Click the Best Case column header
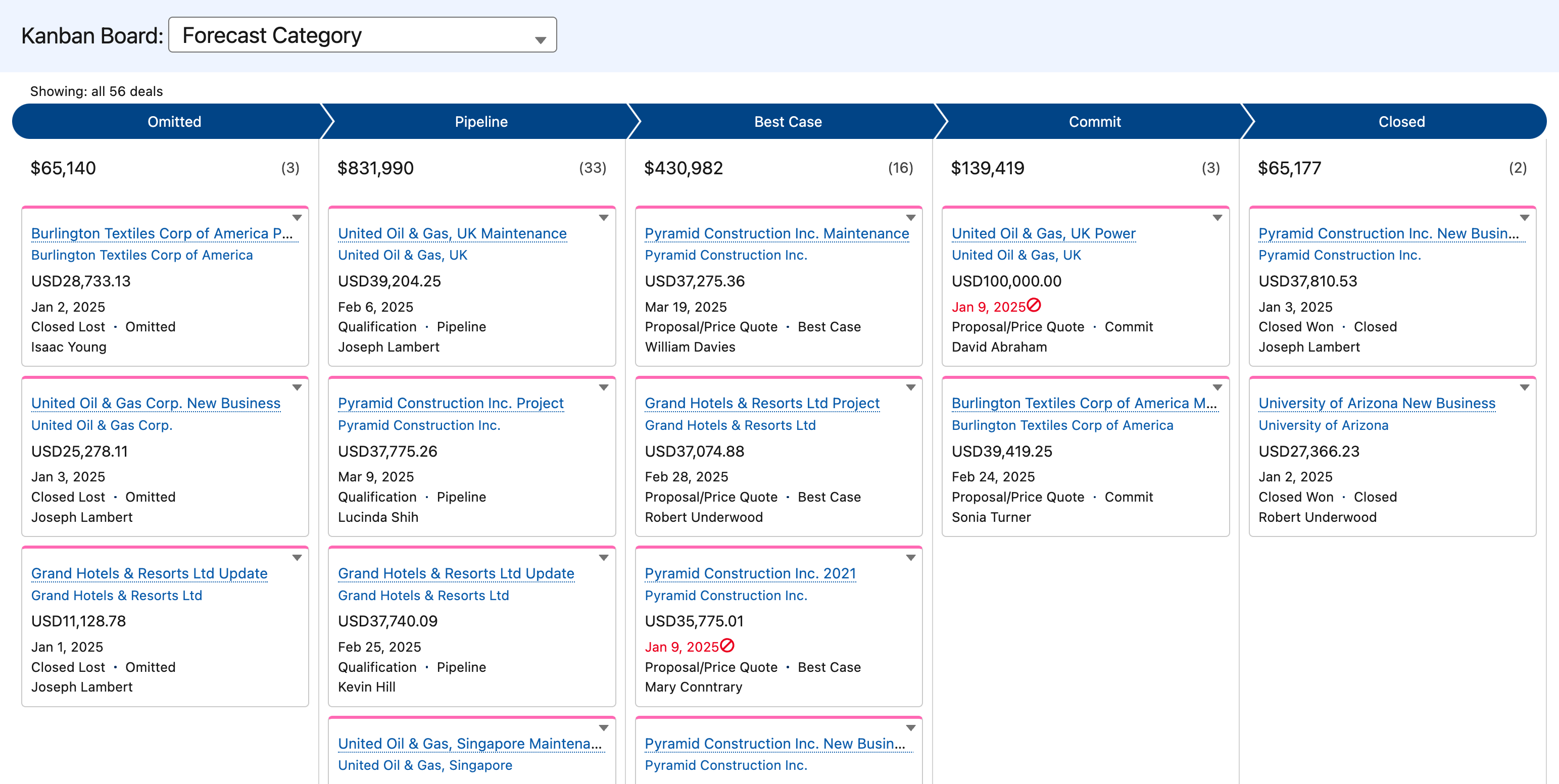Screen dimensions: 1559x784 (788, 121)
